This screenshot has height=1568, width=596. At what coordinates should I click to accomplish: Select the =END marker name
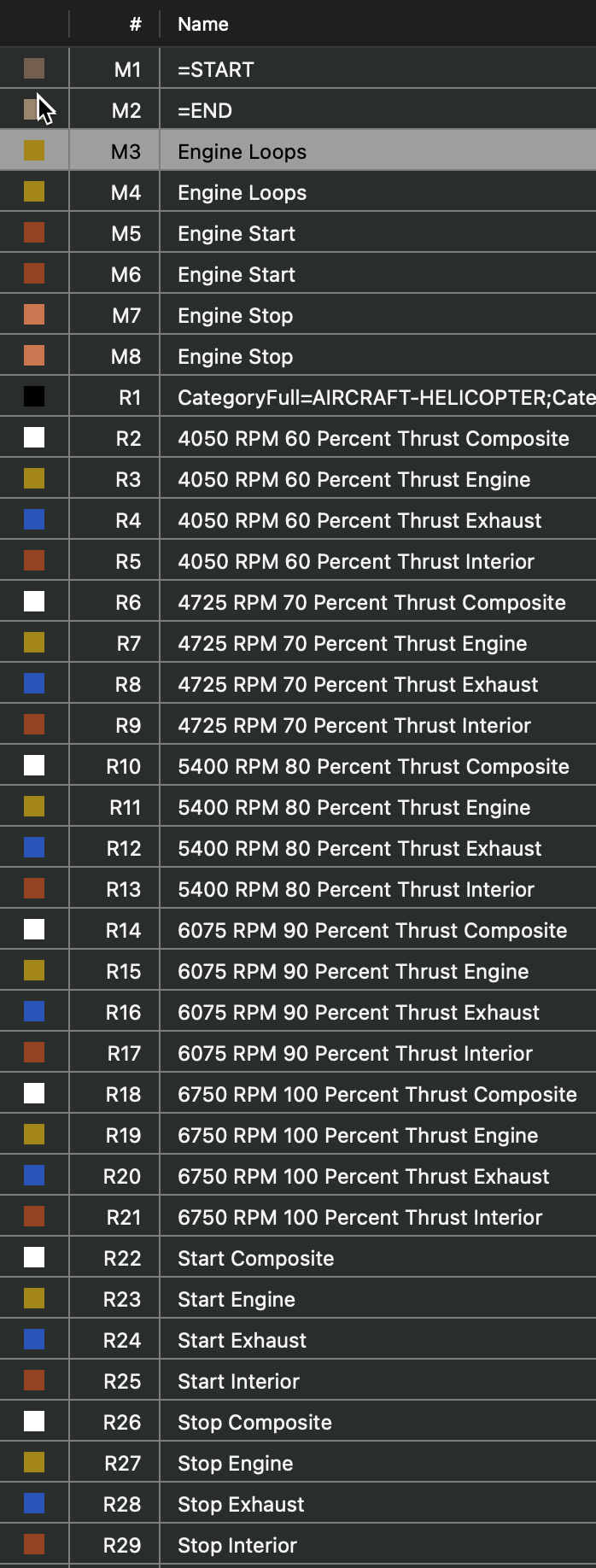point(205,111)
